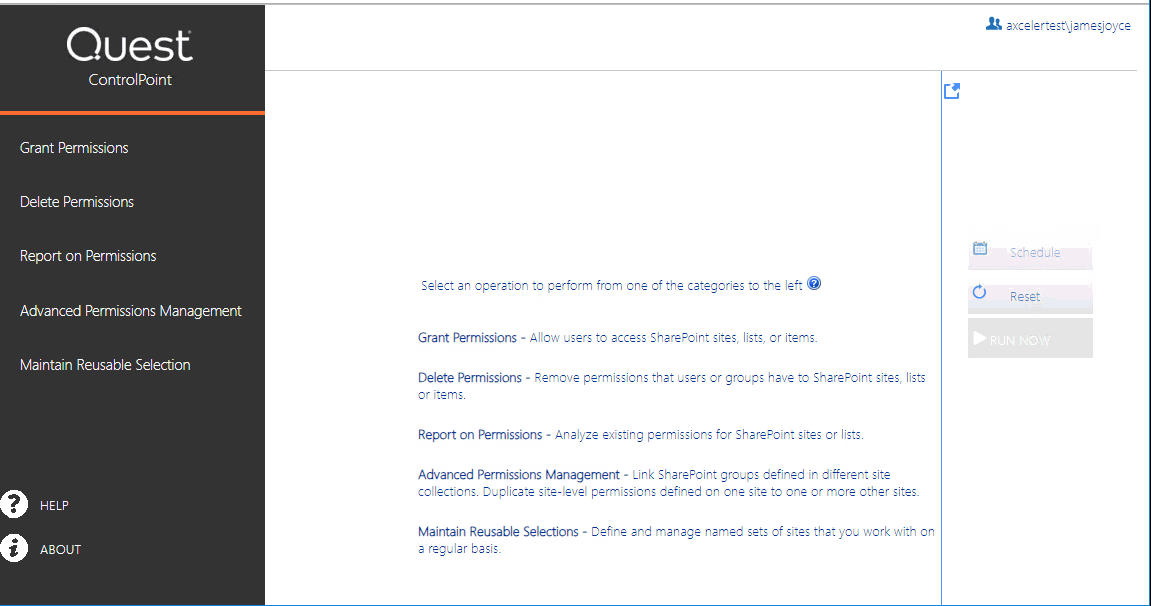The height and width of the screenshot is (606, 1151).
Task: Click the Report on Permissions description link
Action: coord(478,434)
